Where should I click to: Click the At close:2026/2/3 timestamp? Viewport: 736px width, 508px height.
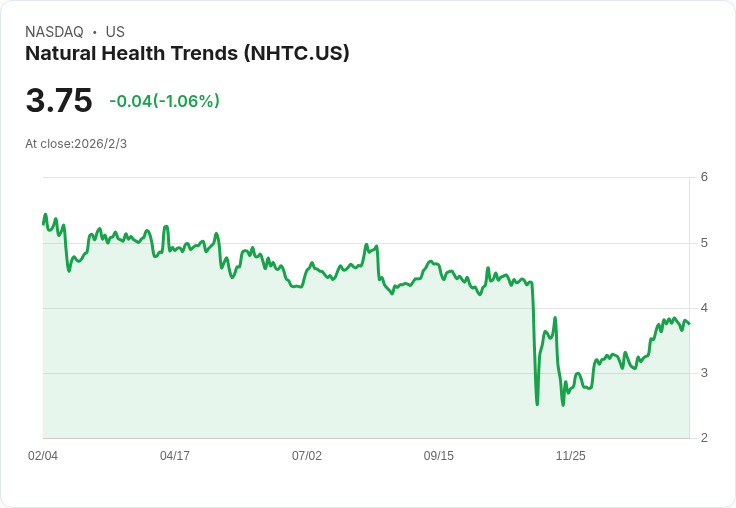click(x=76, y=144)
